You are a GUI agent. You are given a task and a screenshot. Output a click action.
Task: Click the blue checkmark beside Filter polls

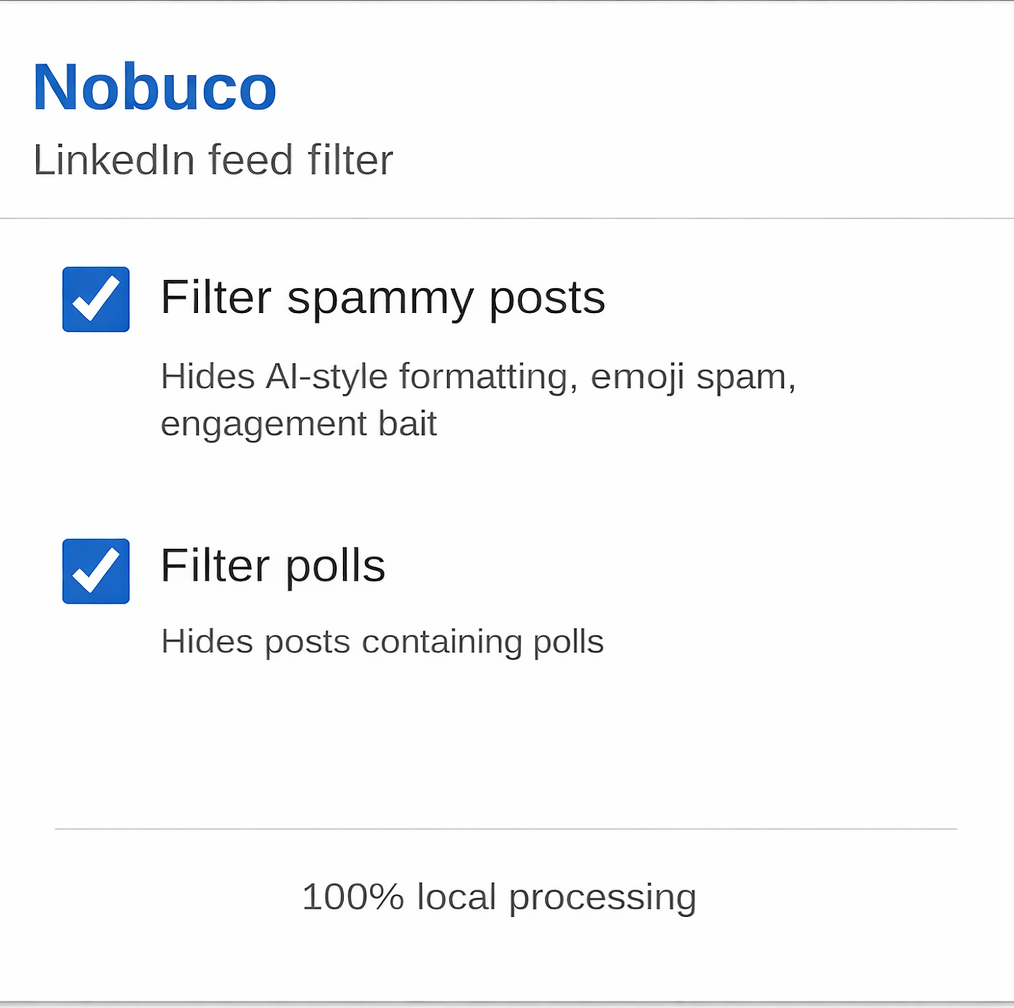click(95, 571)
